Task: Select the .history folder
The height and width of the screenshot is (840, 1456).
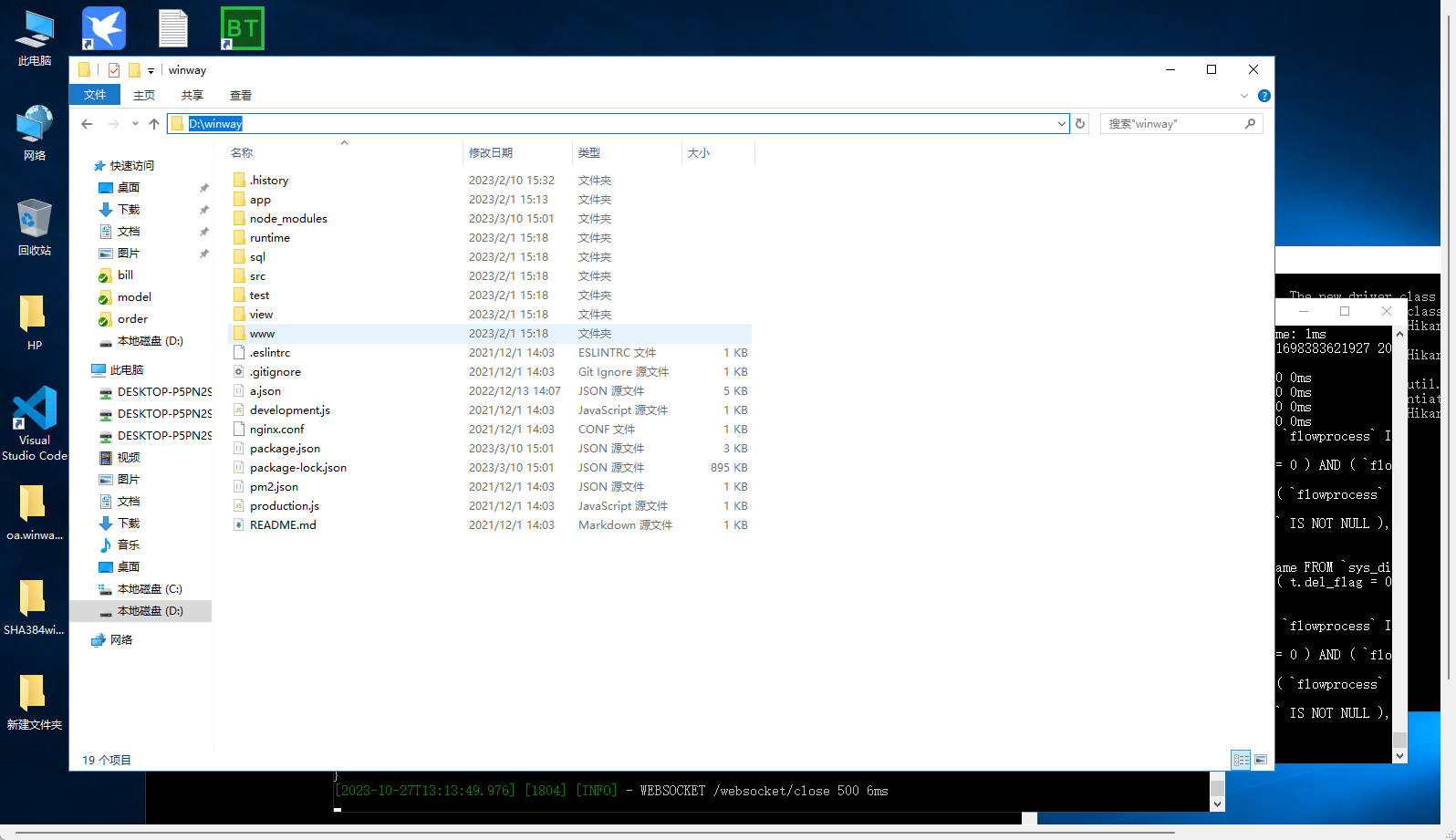Action: (x=268, y=181)
